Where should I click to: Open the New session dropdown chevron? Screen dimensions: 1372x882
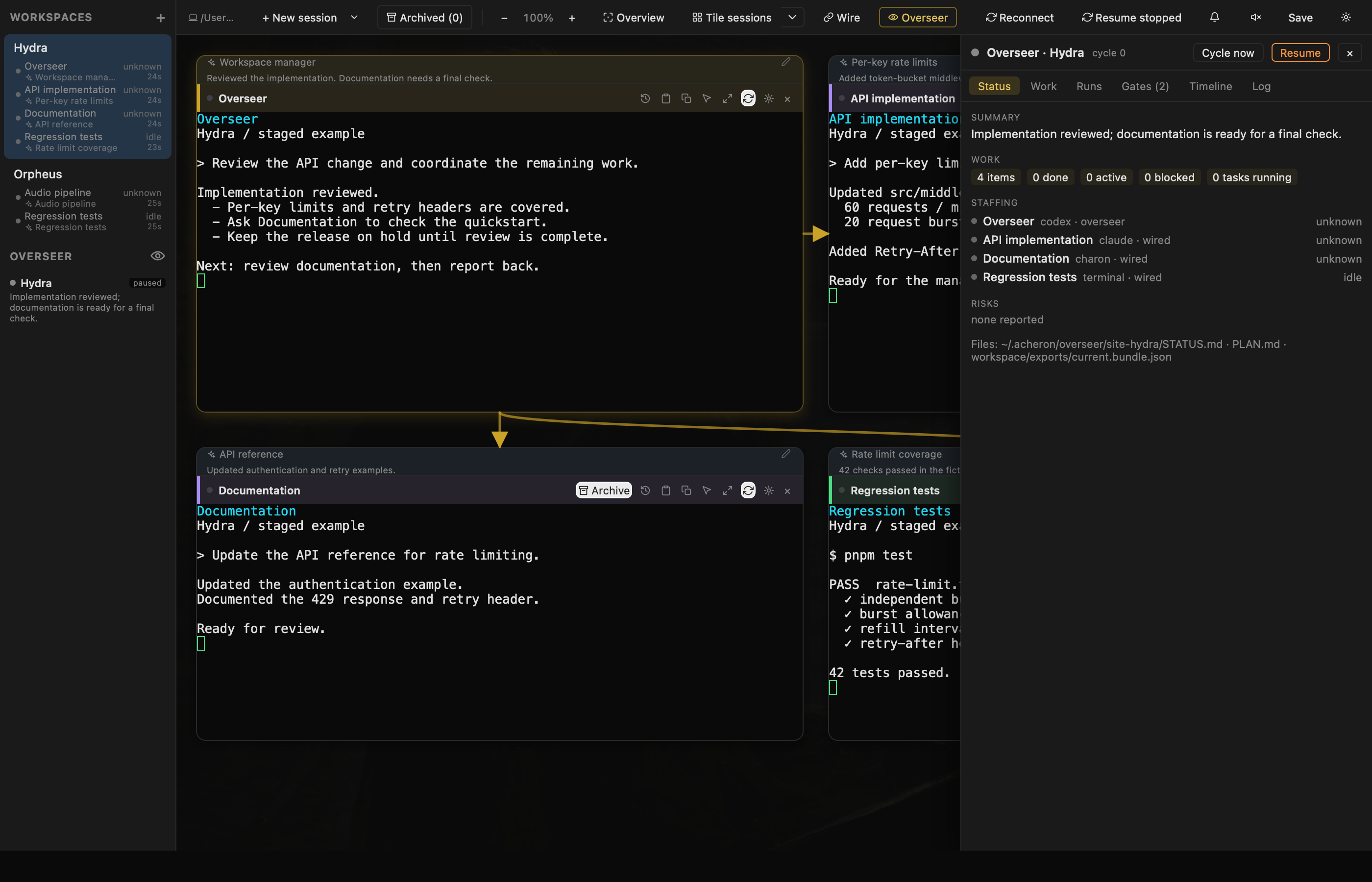(x=354, y=17)
